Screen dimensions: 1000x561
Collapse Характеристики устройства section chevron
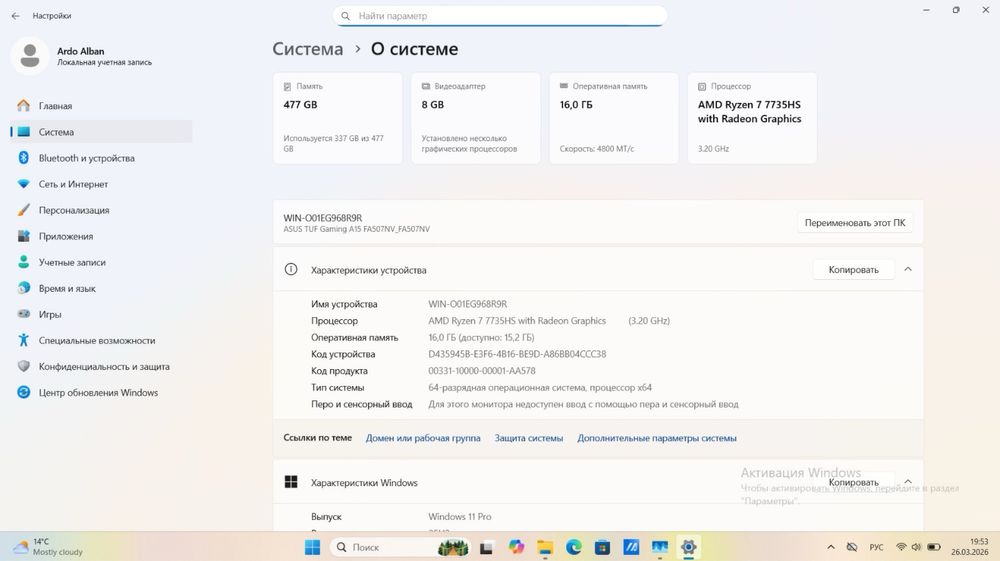[908, 270]
